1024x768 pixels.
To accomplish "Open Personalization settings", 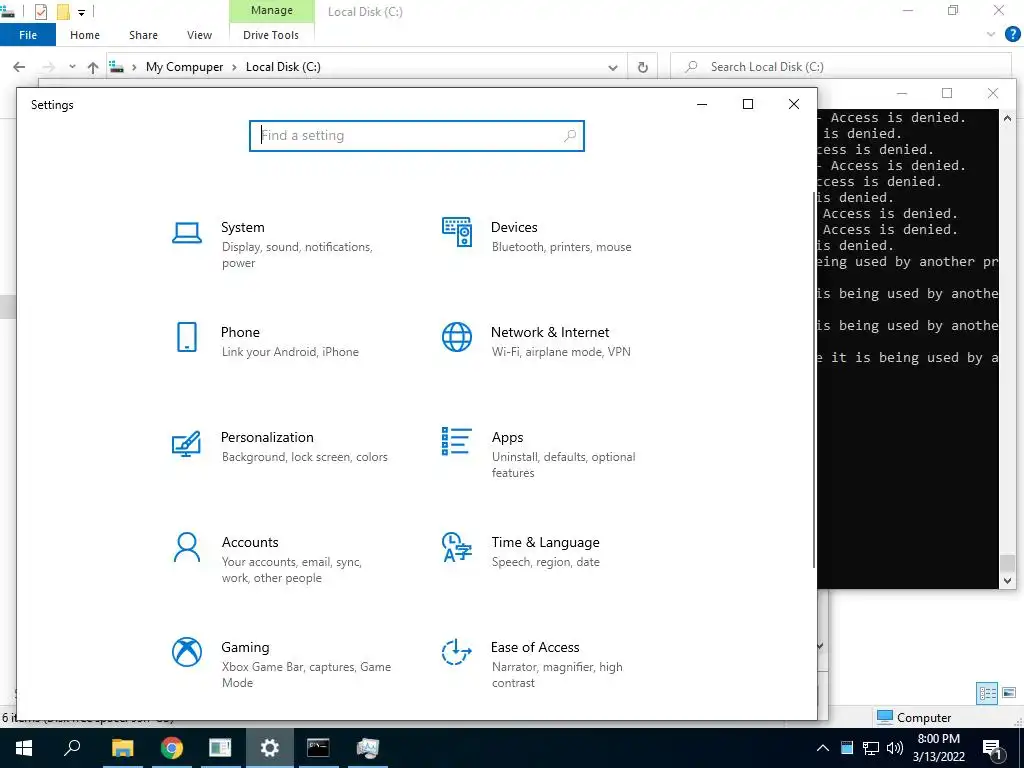I will coord(267,438).
